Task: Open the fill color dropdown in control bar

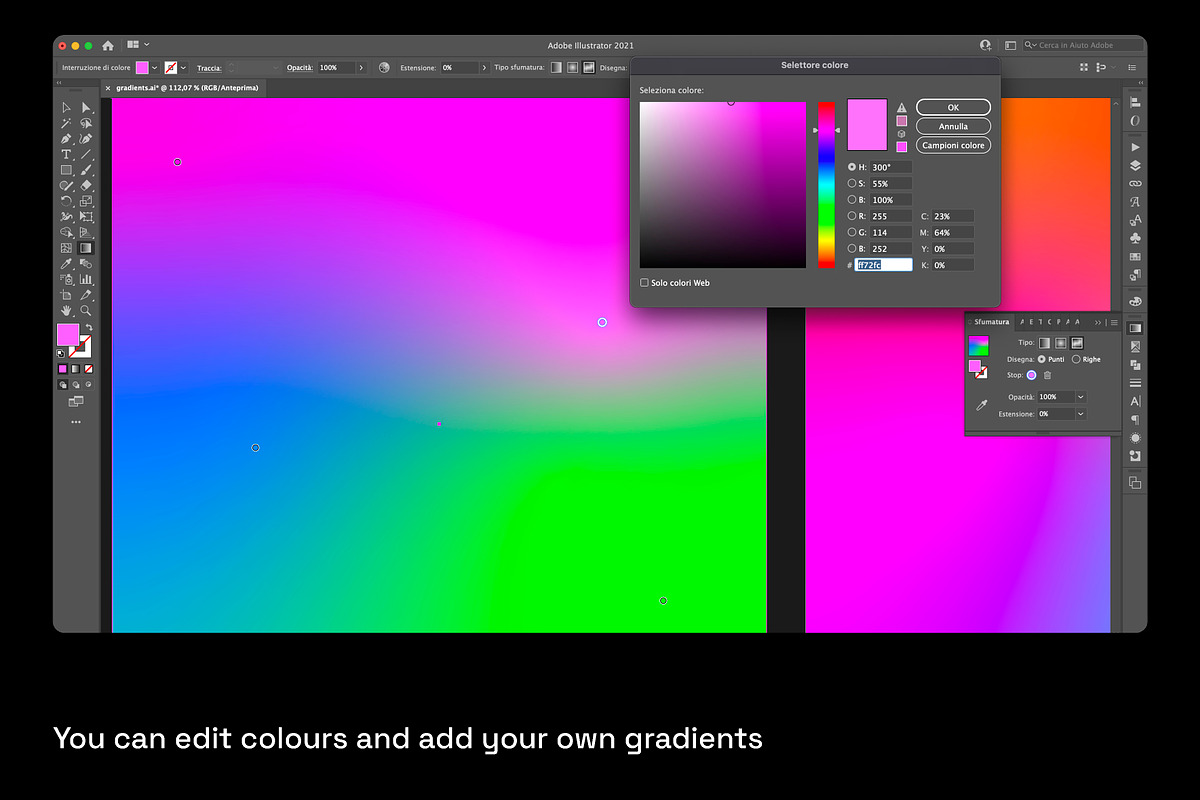Action: point(155,68)
